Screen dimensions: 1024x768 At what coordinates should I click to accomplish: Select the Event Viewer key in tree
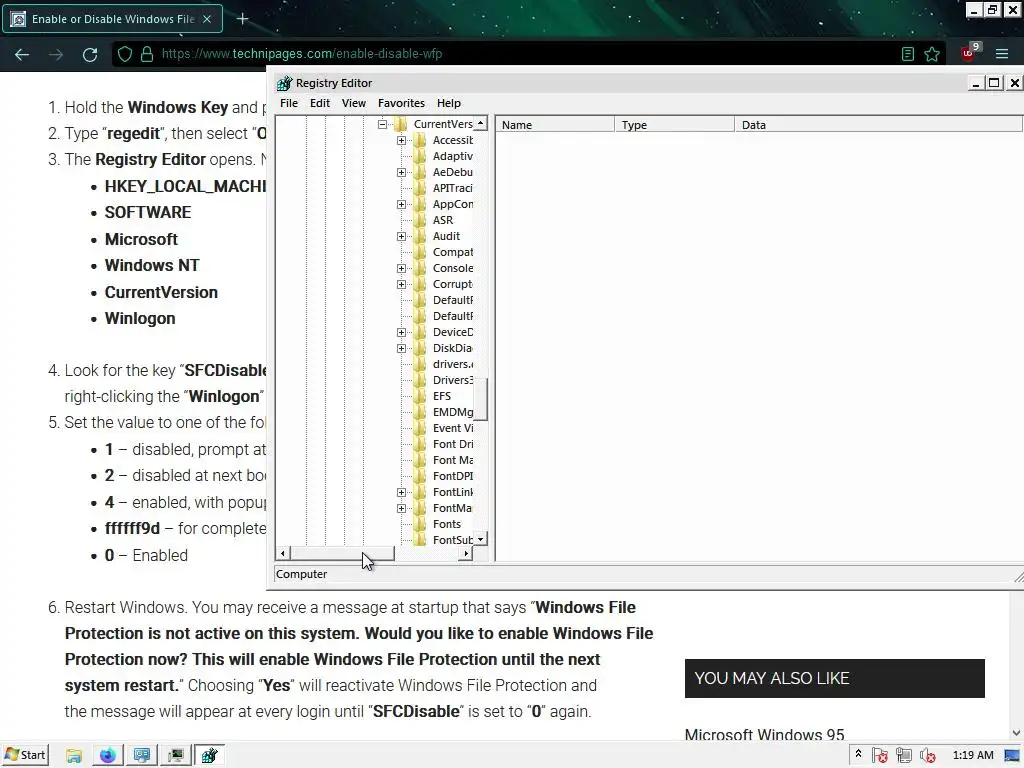pos(453,428)
